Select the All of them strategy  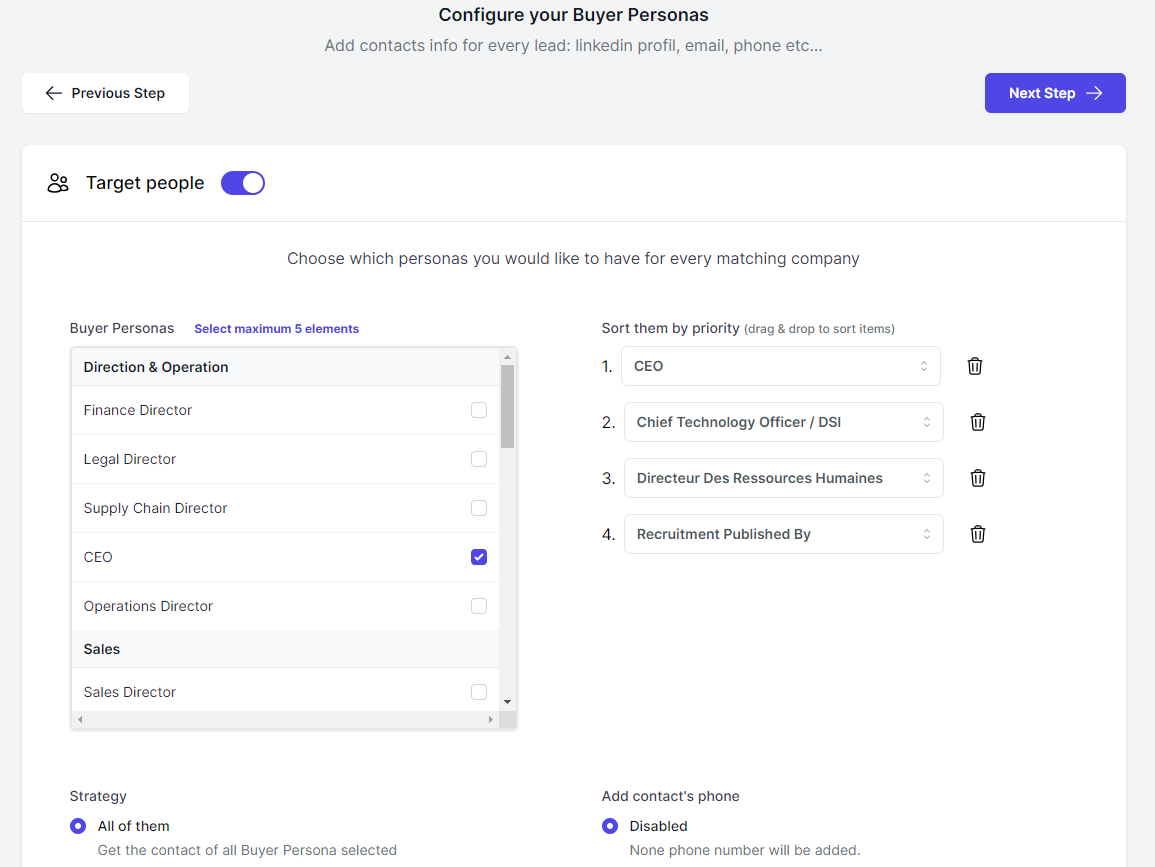pyautogui.click(x=78, y=826)
